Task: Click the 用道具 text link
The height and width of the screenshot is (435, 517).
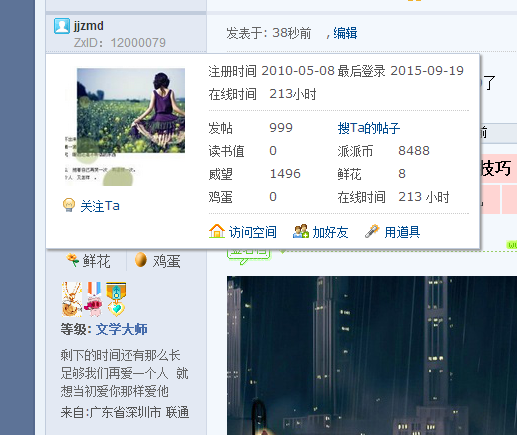Action: 402,232
